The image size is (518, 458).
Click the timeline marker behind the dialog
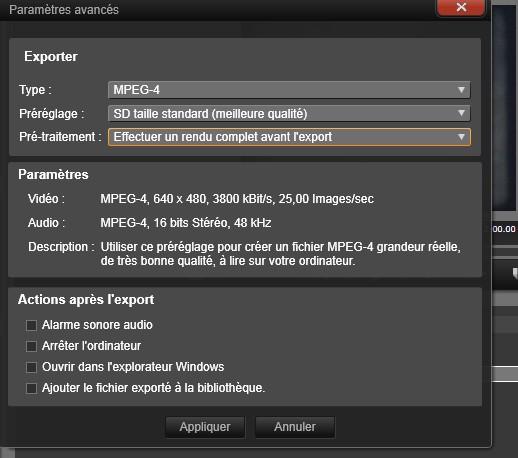[515, 273]
